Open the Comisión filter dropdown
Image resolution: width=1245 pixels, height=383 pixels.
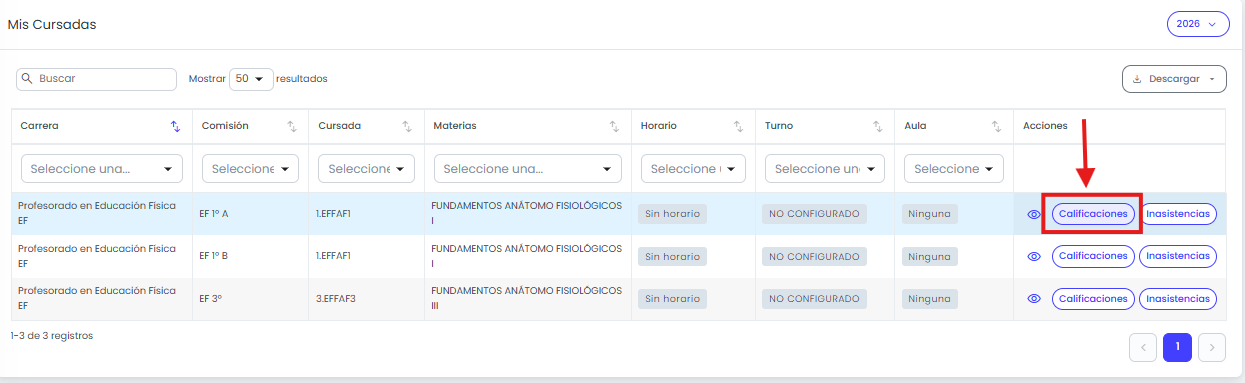point(250,169)
